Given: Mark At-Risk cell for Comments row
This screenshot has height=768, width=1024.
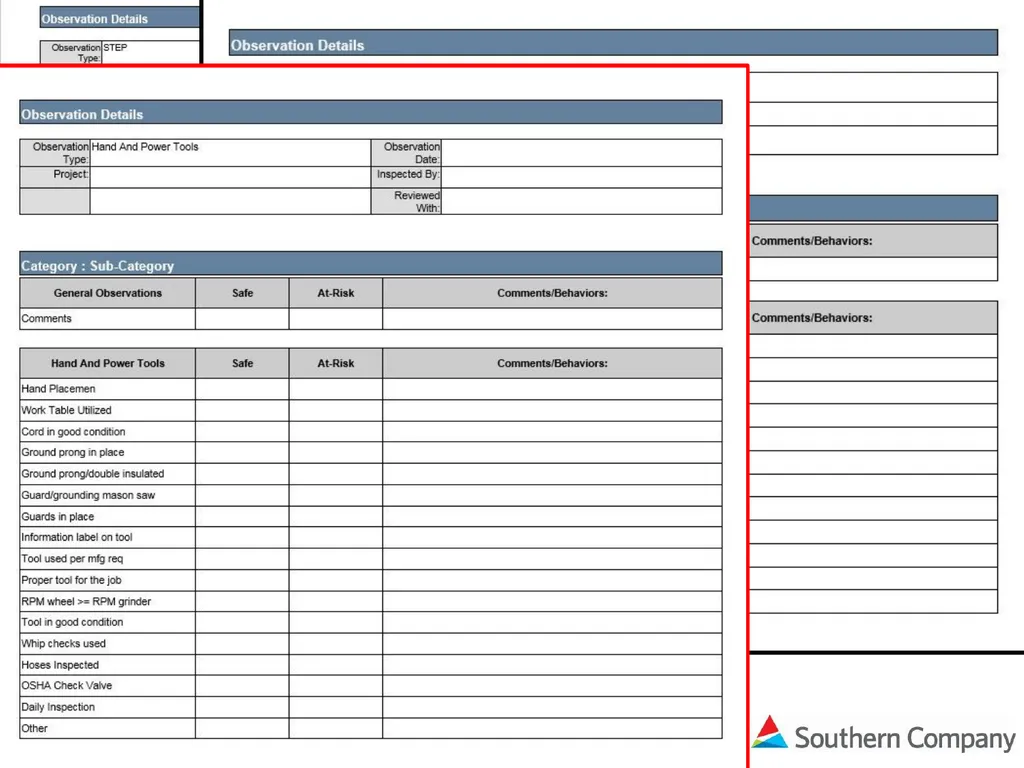Looking at the screenshot, I should point(336,319).
